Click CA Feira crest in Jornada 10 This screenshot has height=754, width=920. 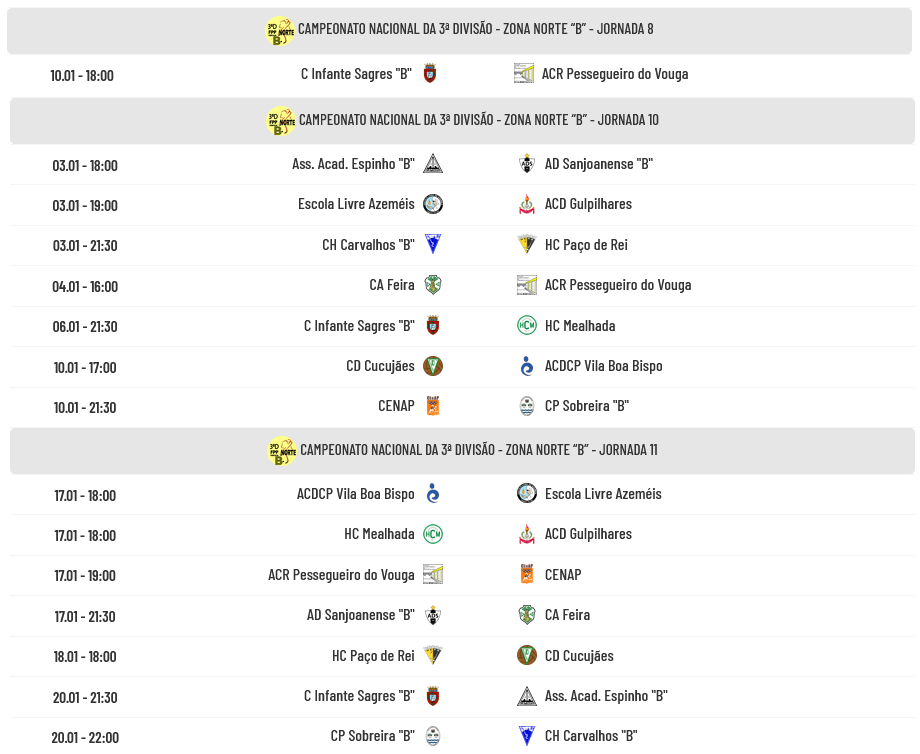(433, 285)
